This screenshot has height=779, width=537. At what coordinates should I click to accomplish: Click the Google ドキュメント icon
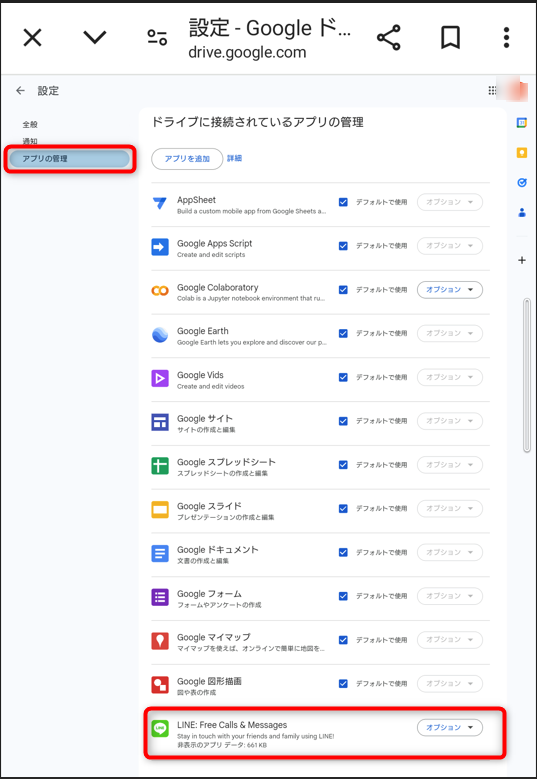(160, 553)
